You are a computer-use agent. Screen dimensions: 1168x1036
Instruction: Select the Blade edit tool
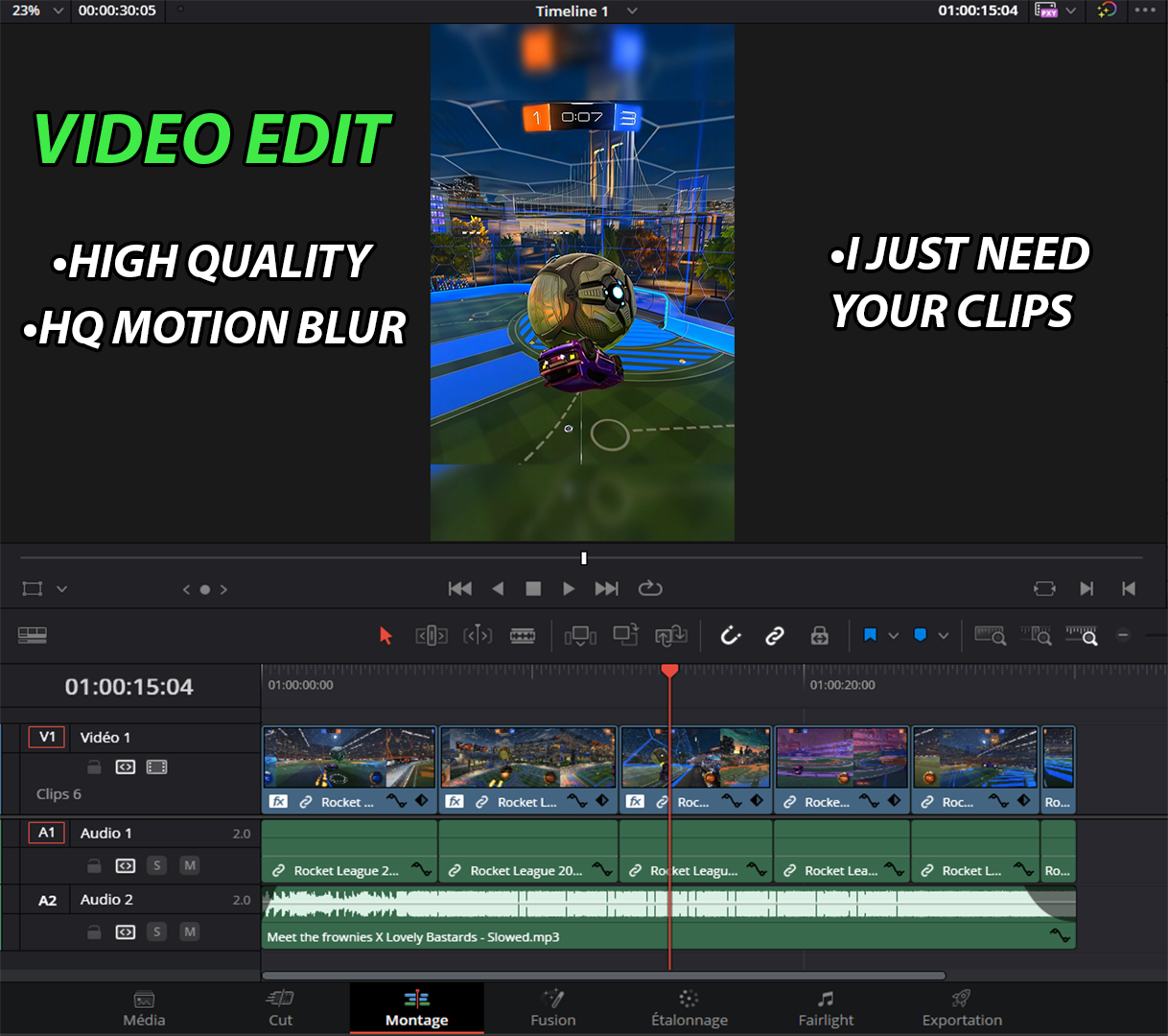click(523, 635)
